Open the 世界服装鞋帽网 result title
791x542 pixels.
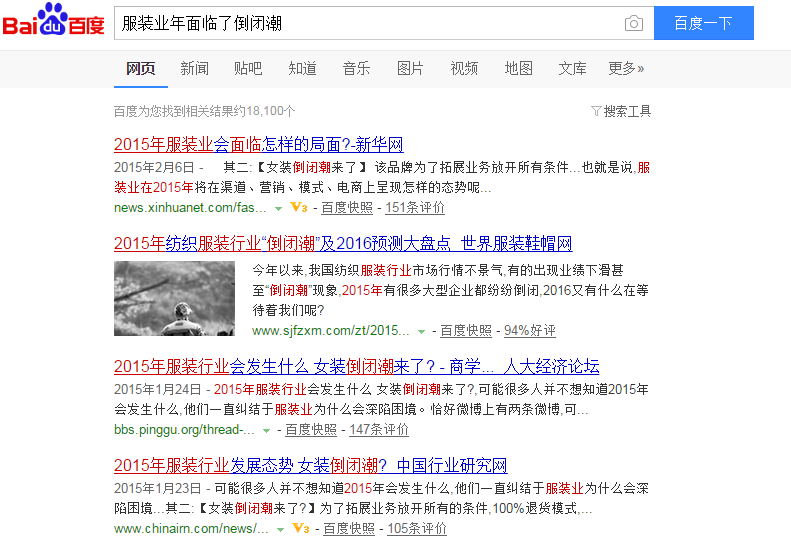[x=343, y=244]
